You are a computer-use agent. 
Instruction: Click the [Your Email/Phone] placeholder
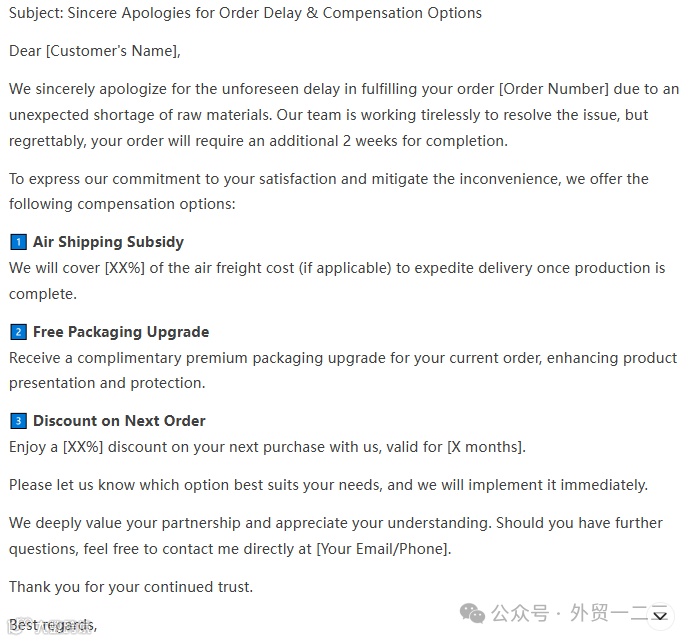384,549
